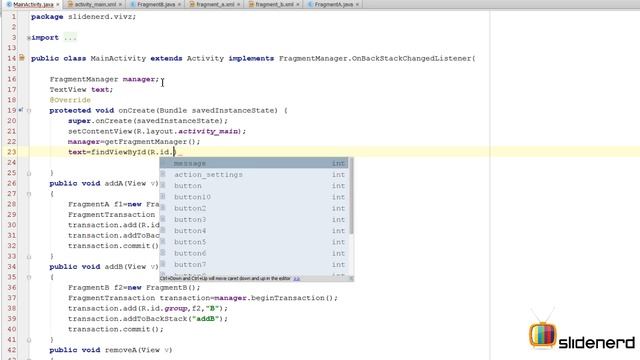The height and width of the screenshot is (360, 640).
Task: Click 'setContentView(R.layout.activity_main);' line
Action: [x=157, y=131]
